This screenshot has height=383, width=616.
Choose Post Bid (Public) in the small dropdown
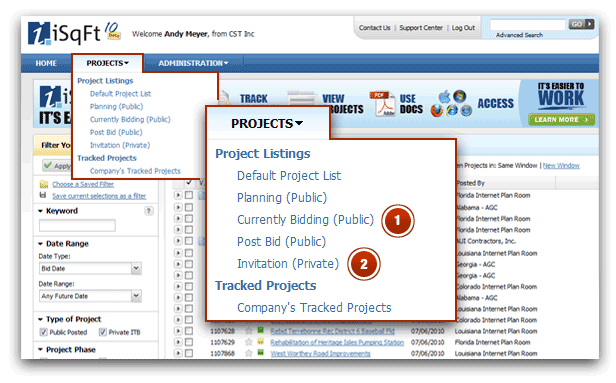(x=116, y=132)
